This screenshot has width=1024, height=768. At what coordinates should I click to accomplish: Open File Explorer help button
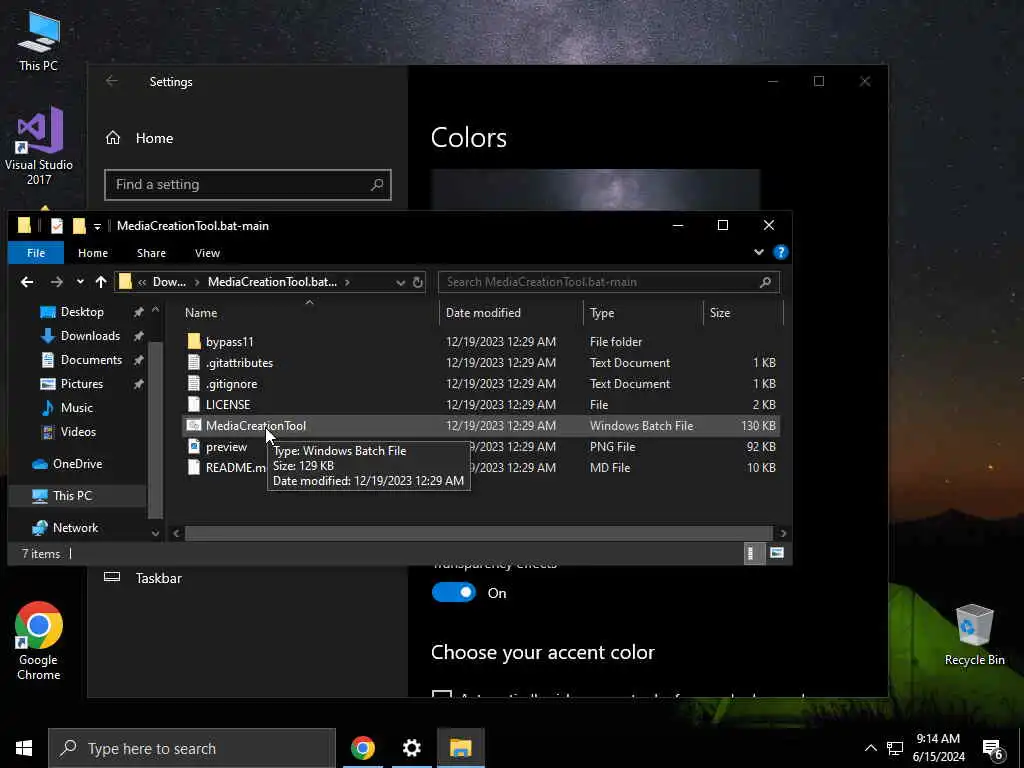click(x=780, y=253)
